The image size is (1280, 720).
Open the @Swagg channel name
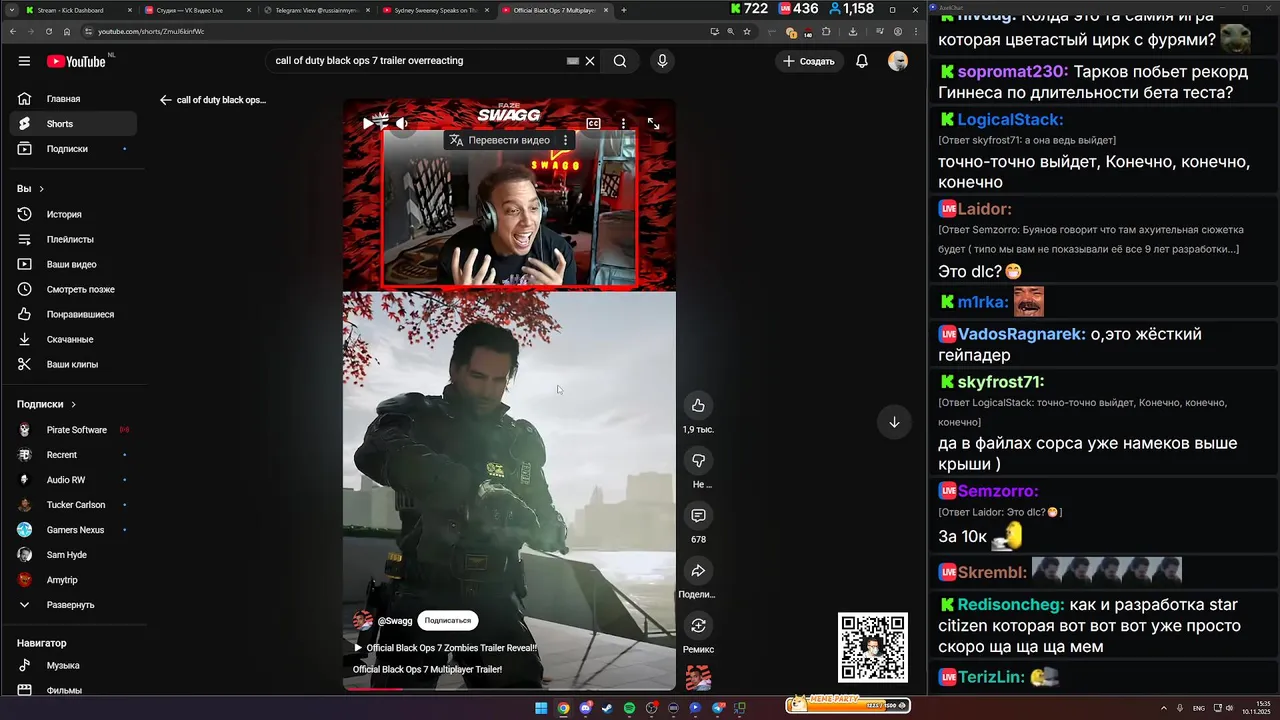[x=394, y=621]
